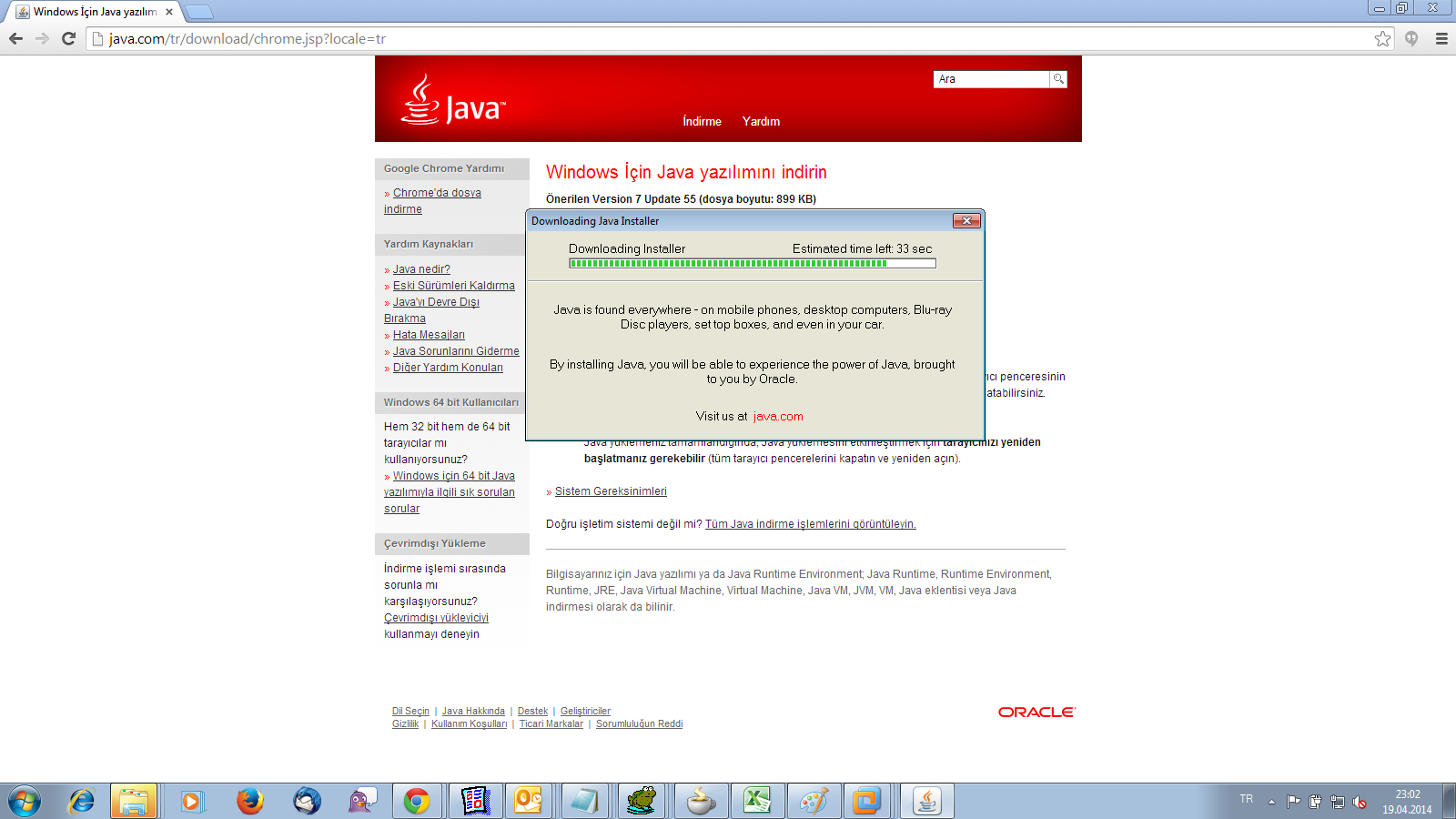Select the Windows İçin Java yazılımı tab
The height and width of the screenshot is (819, 1456).
tap(95, 12)
